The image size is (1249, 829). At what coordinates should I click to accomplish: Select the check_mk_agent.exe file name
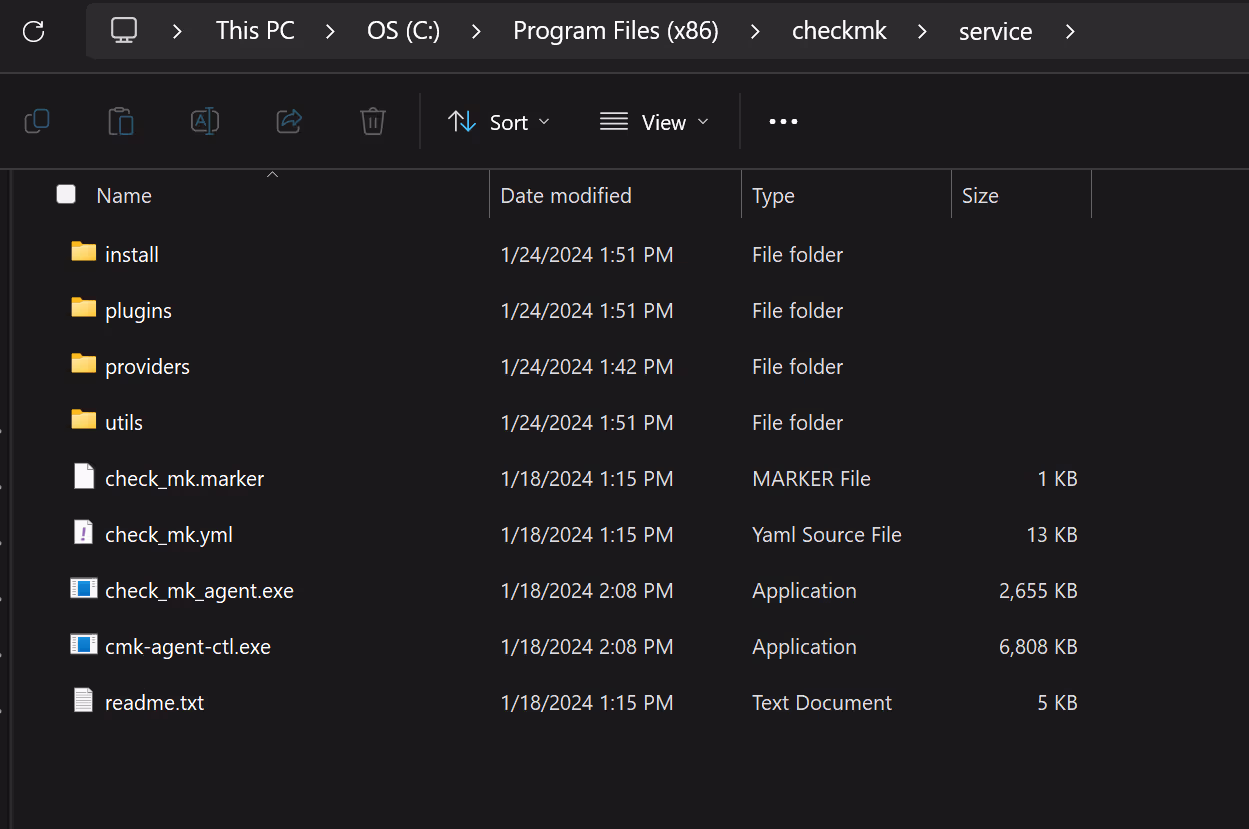tap(199, 590)
